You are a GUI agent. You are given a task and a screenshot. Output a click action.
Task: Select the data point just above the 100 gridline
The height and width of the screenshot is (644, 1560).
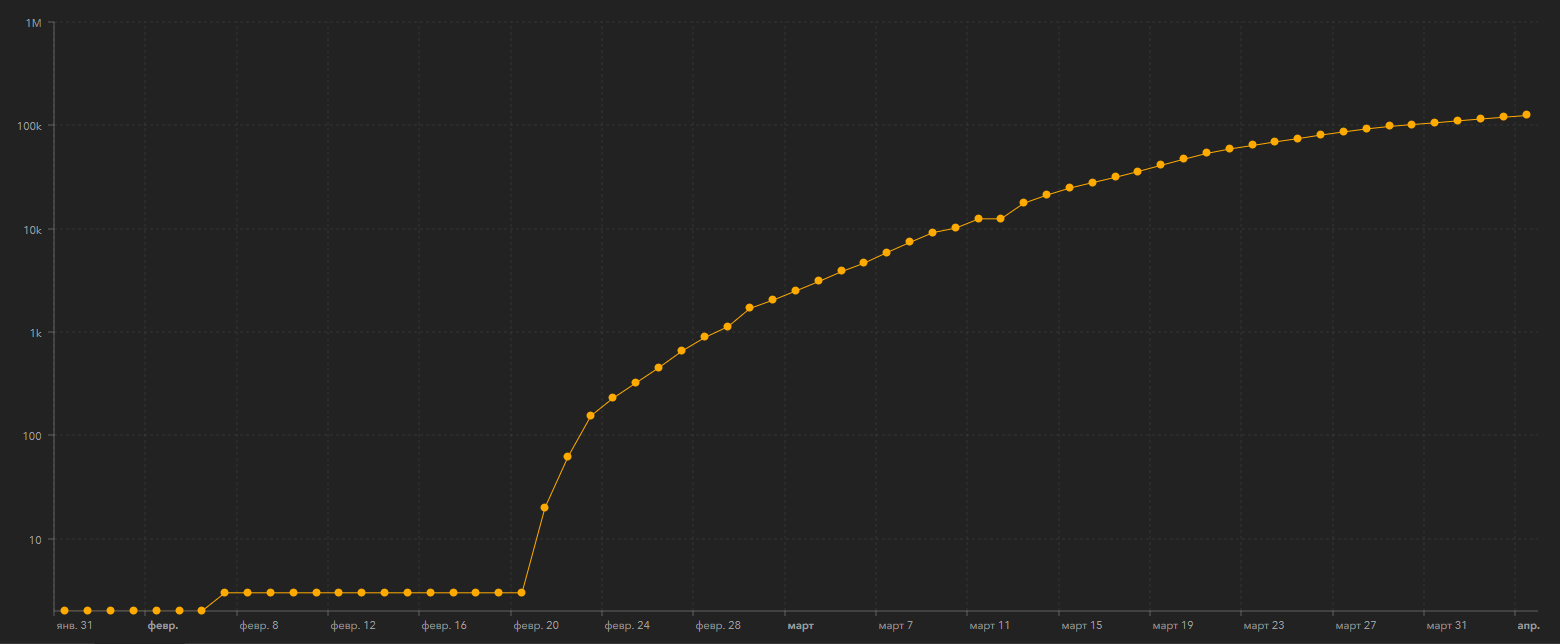pos(590,415)
